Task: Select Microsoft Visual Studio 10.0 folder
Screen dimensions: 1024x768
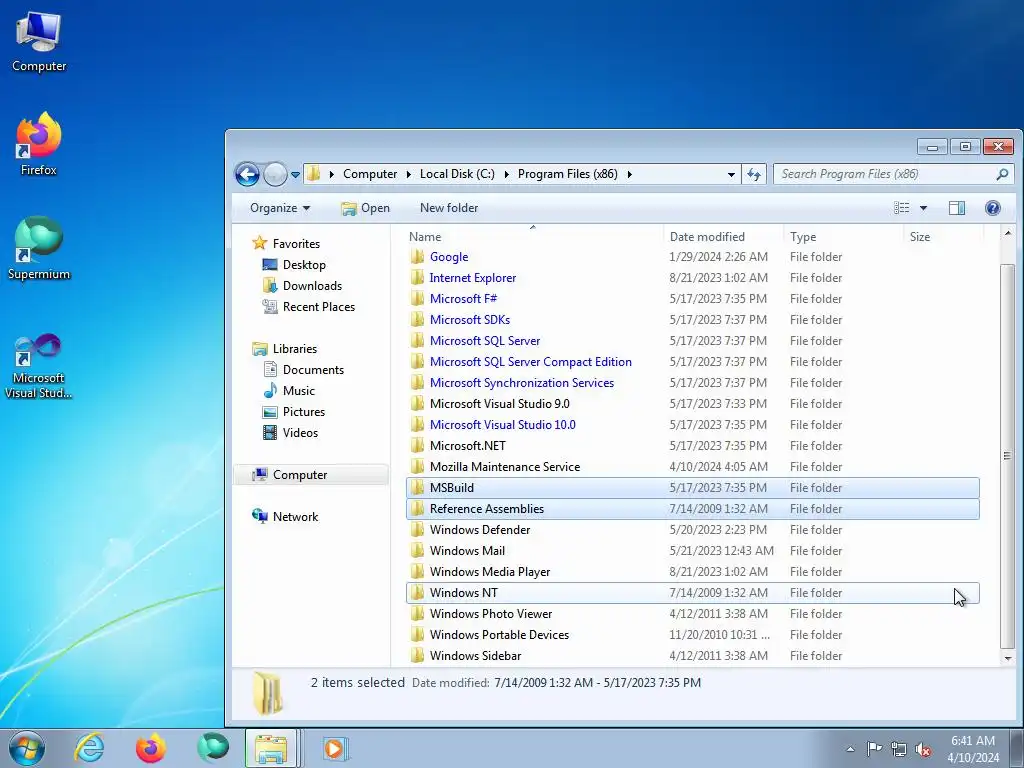Action: [x=502, y=424]
